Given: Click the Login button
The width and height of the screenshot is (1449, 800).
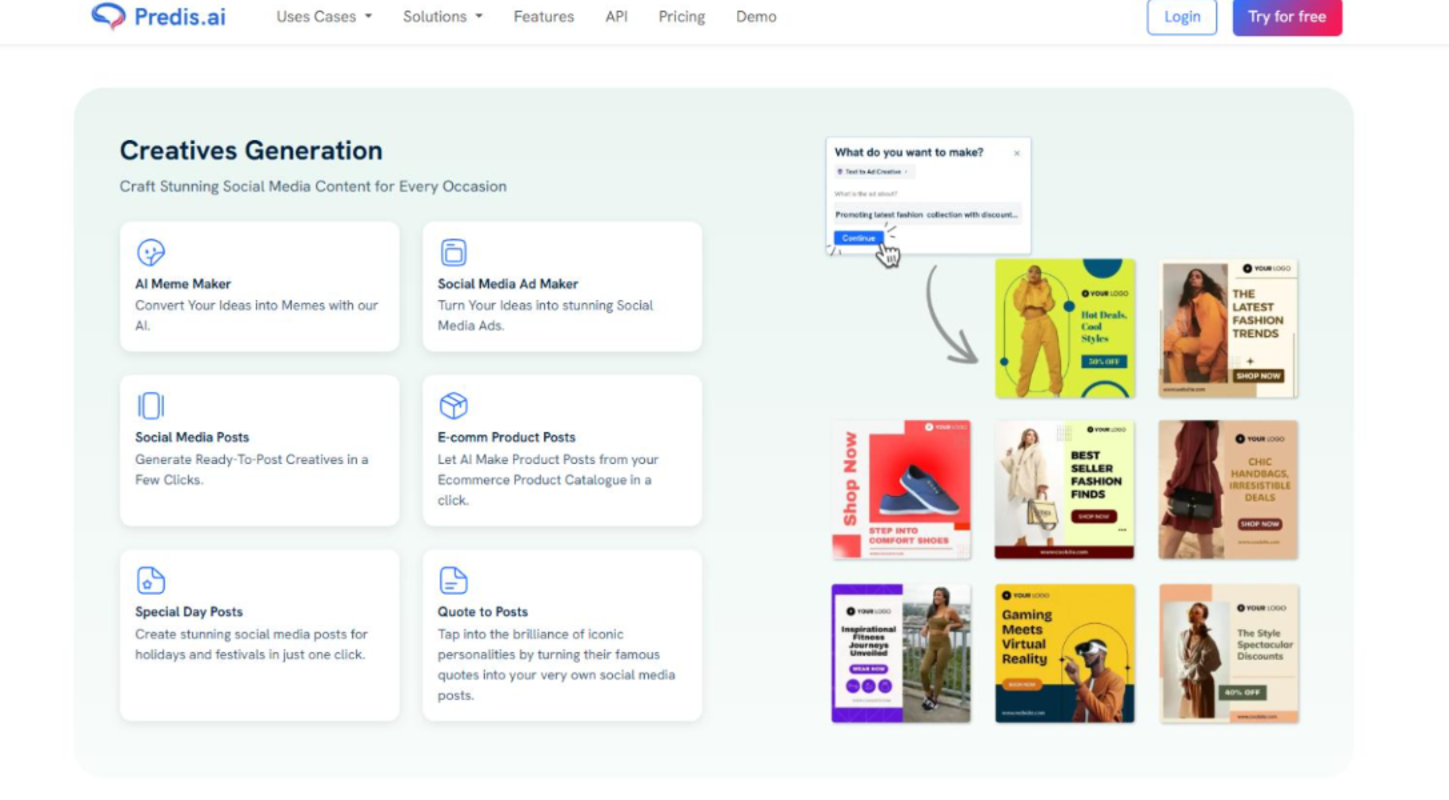Looking at the screenshot, I should 1182,16.
